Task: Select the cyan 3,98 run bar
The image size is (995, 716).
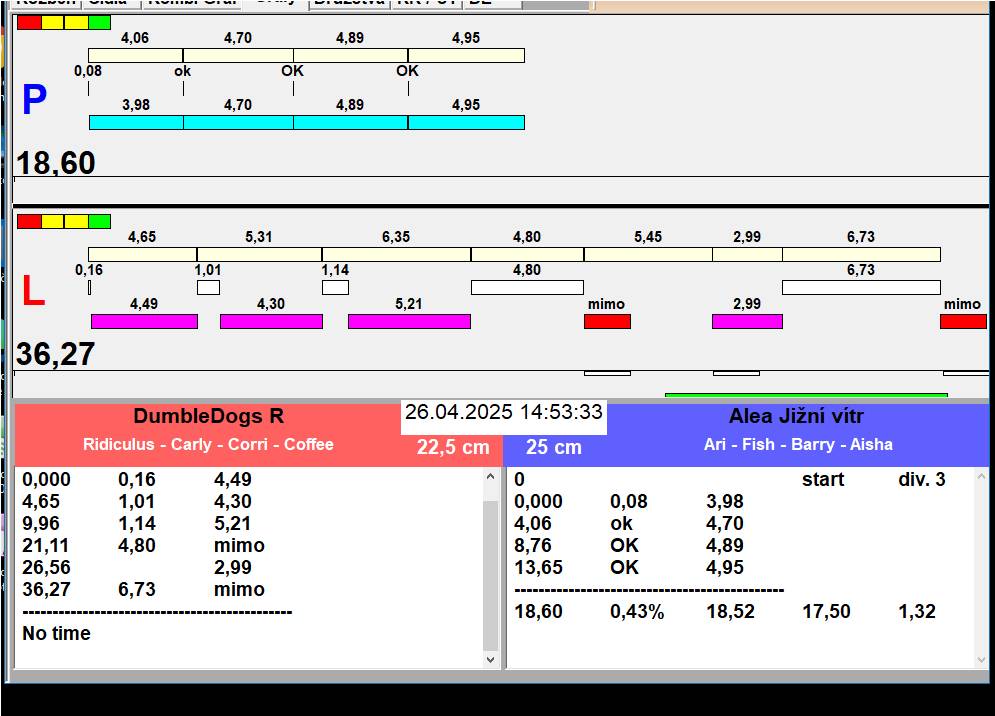Action: [x=136, y=122]
